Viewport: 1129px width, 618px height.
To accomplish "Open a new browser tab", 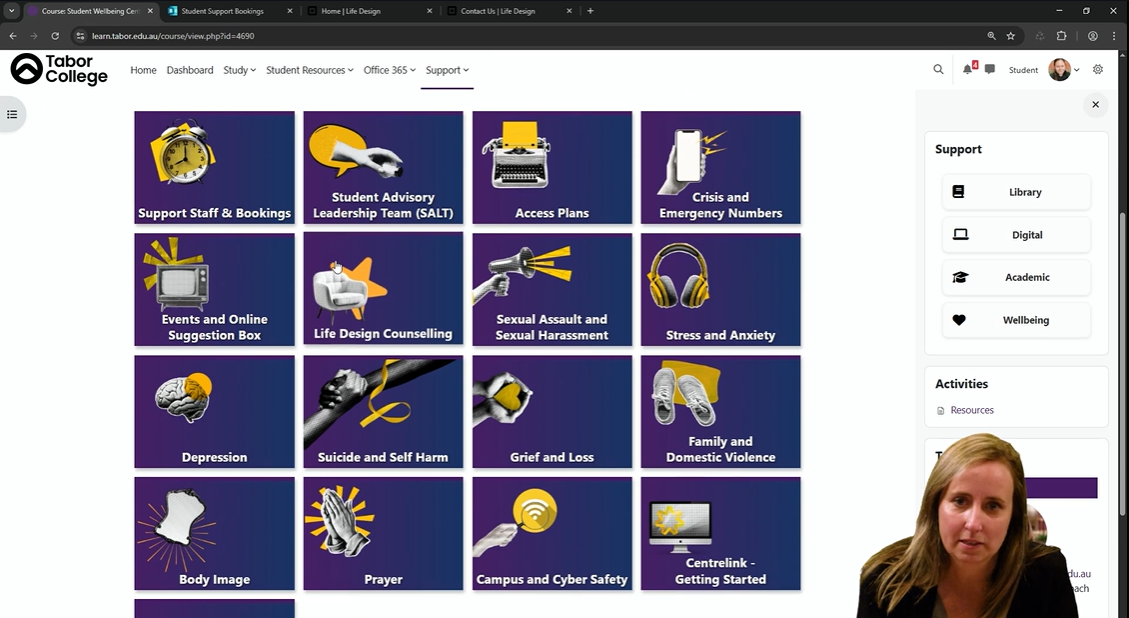I will [590, 11].
